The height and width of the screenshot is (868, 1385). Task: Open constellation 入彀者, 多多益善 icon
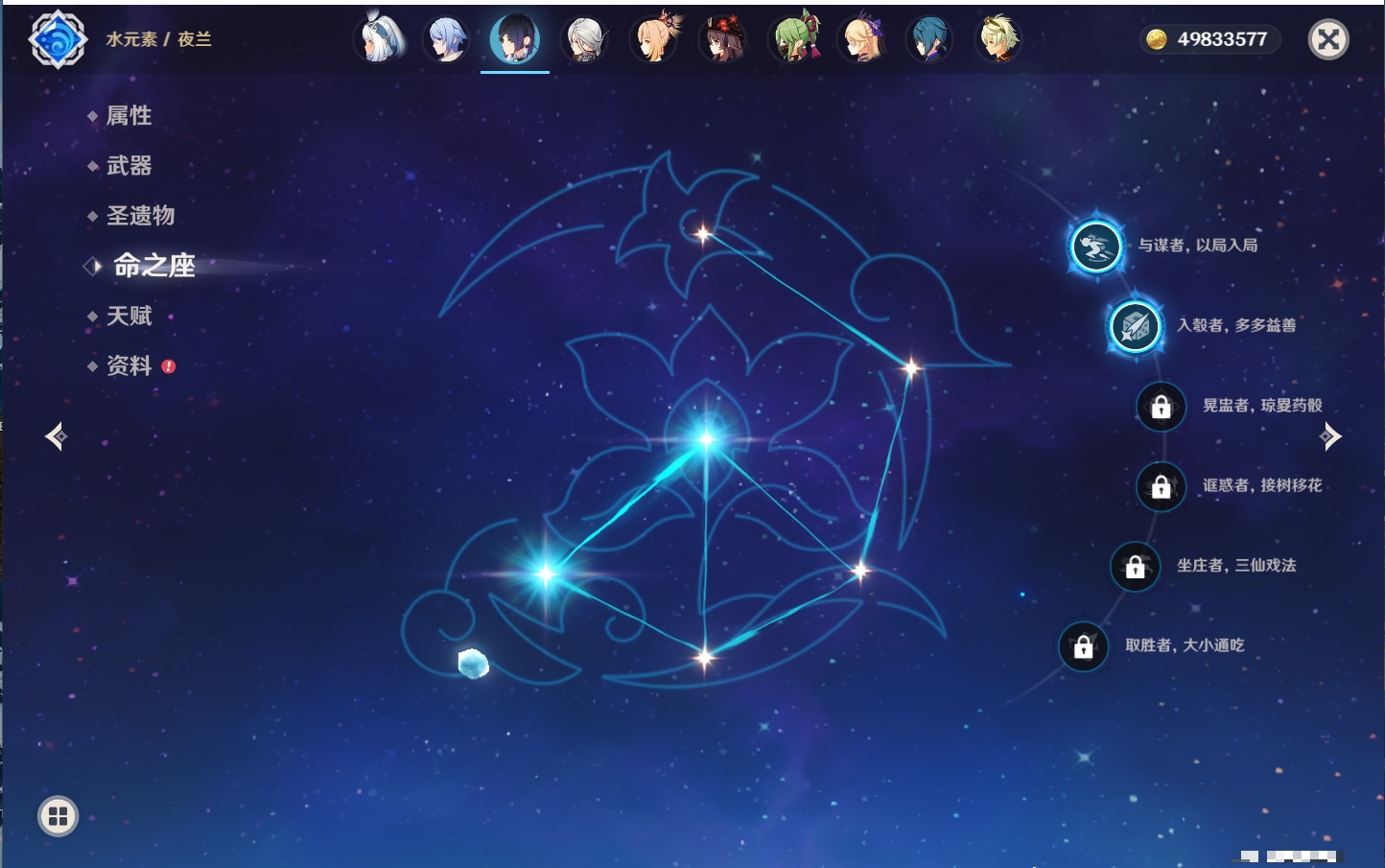click(x=1135, y=326)
